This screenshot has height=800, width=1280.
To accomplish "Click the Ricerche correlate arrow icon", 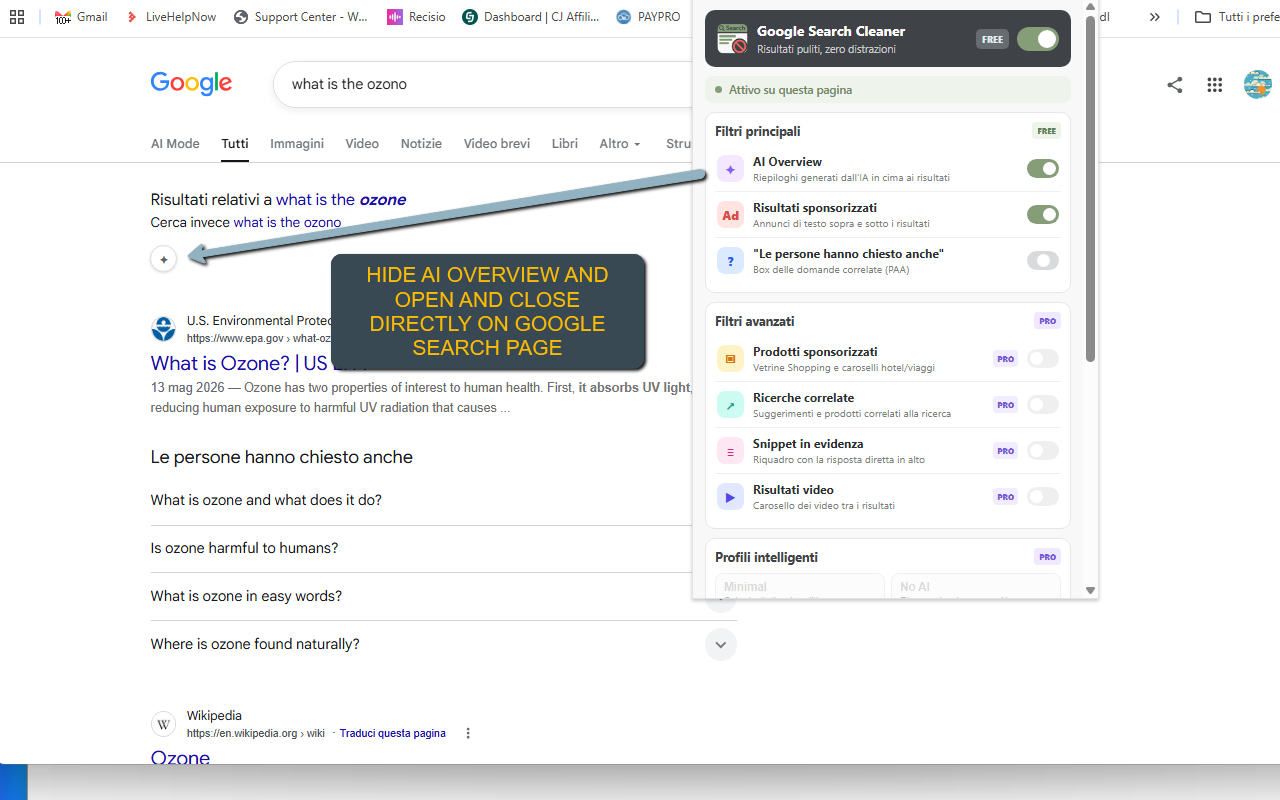I will (730, 405).
